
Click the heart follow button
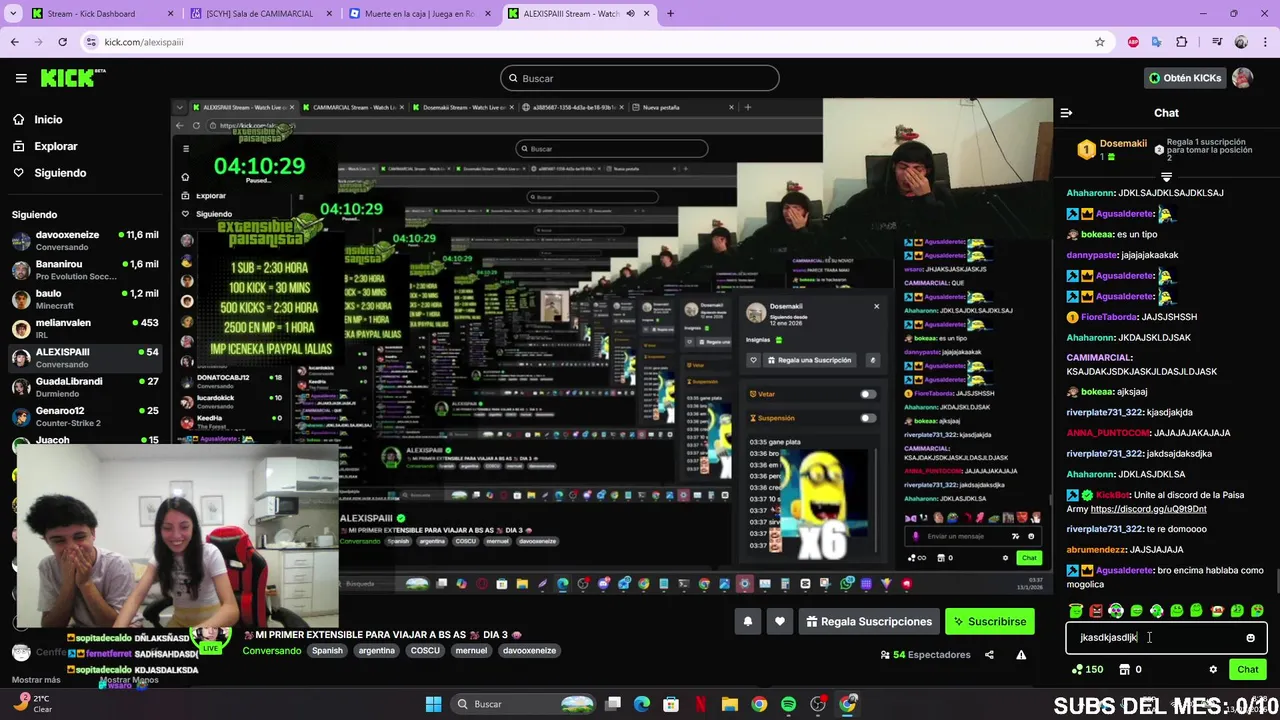[x=780, y=622]
